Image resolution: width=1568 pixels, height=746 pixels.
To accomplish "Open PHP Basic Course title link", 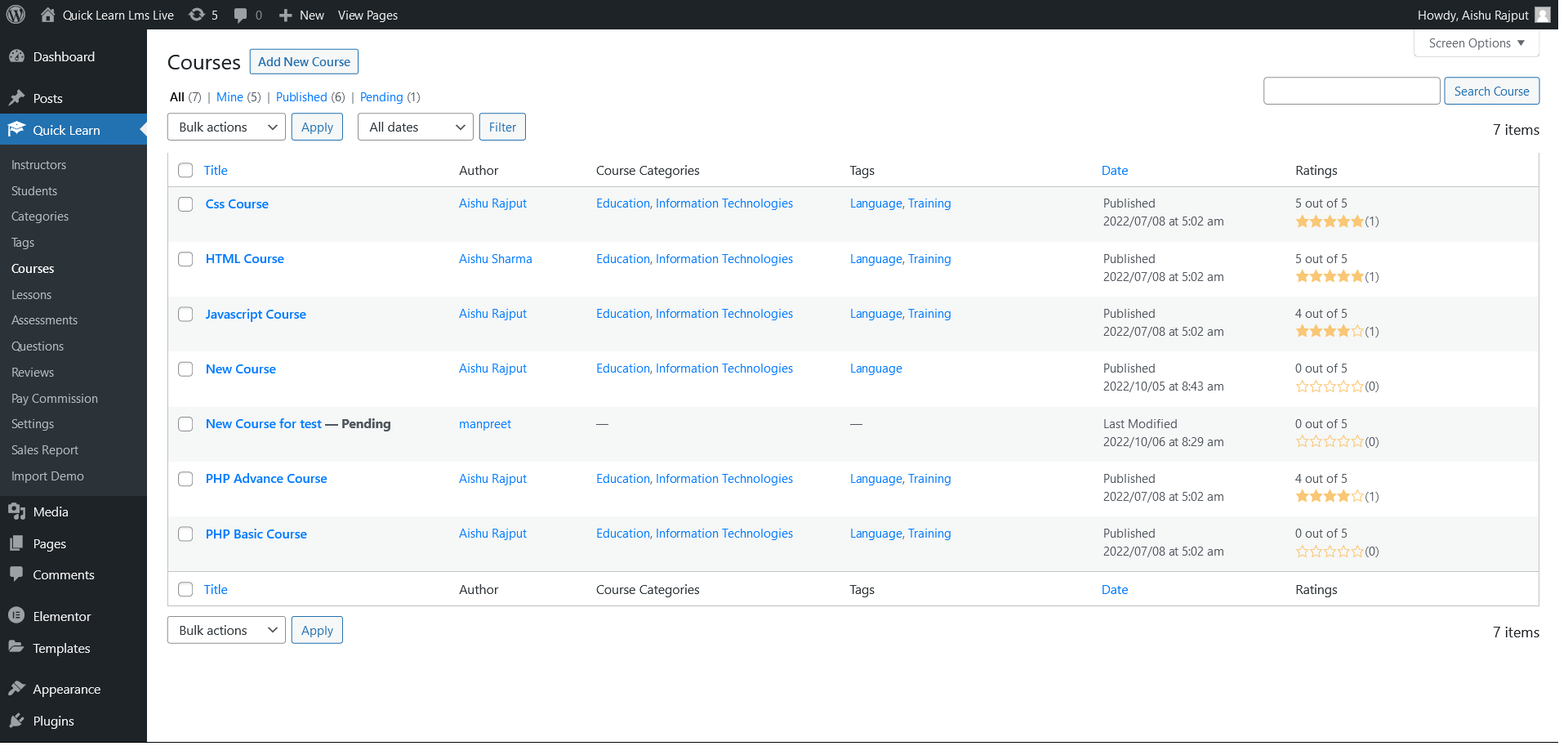I will click(x=256, y=534).
